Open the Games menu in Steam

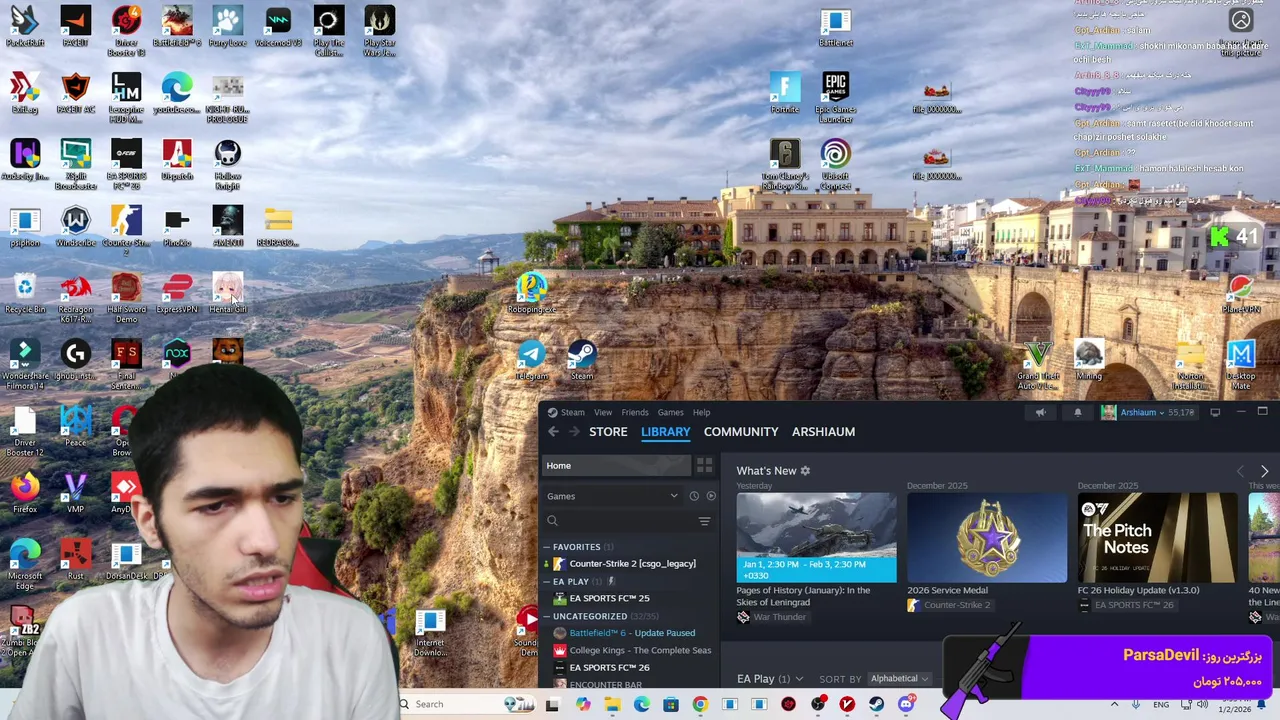pyautogui.click(x=670, y=412)
